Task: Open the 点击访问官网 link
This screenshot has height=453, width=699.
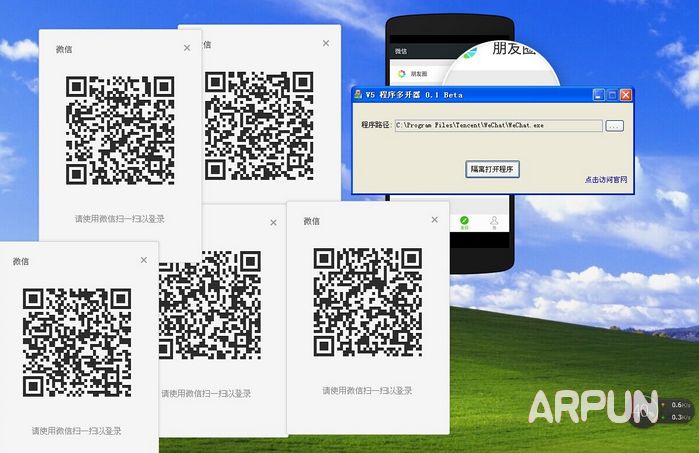Action: coord(606,180)
